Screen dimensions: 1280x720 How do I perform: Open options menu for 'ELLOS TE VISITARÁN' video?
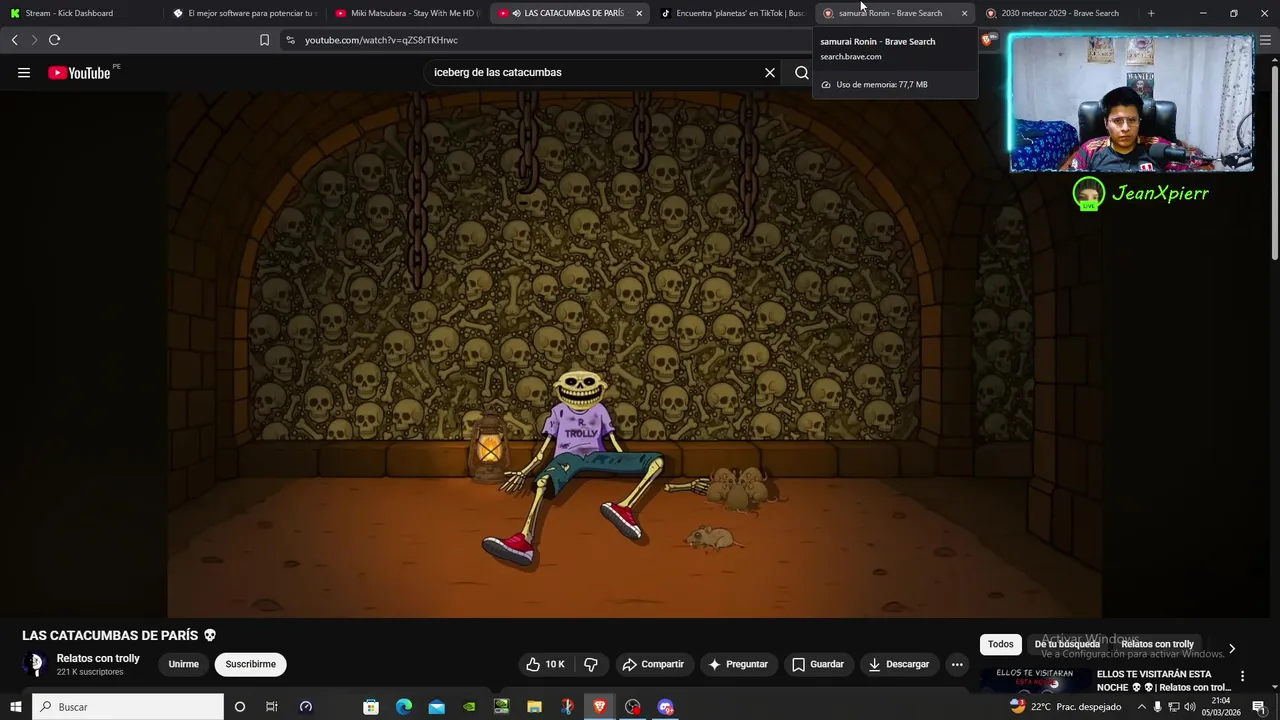pos(1242,676)
